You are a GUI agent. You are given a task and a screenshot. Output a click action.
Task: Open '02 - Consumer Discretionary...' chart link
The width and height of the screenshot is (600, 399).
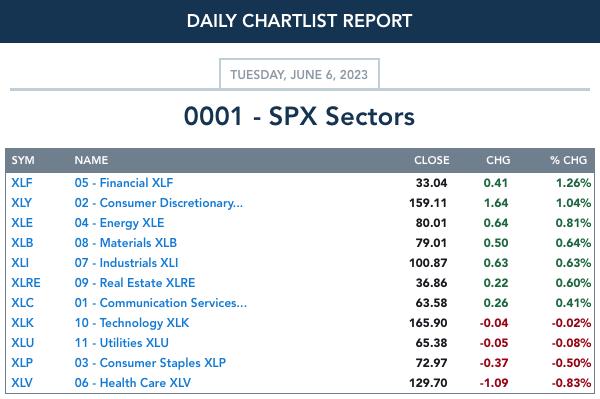click(159, 203)
